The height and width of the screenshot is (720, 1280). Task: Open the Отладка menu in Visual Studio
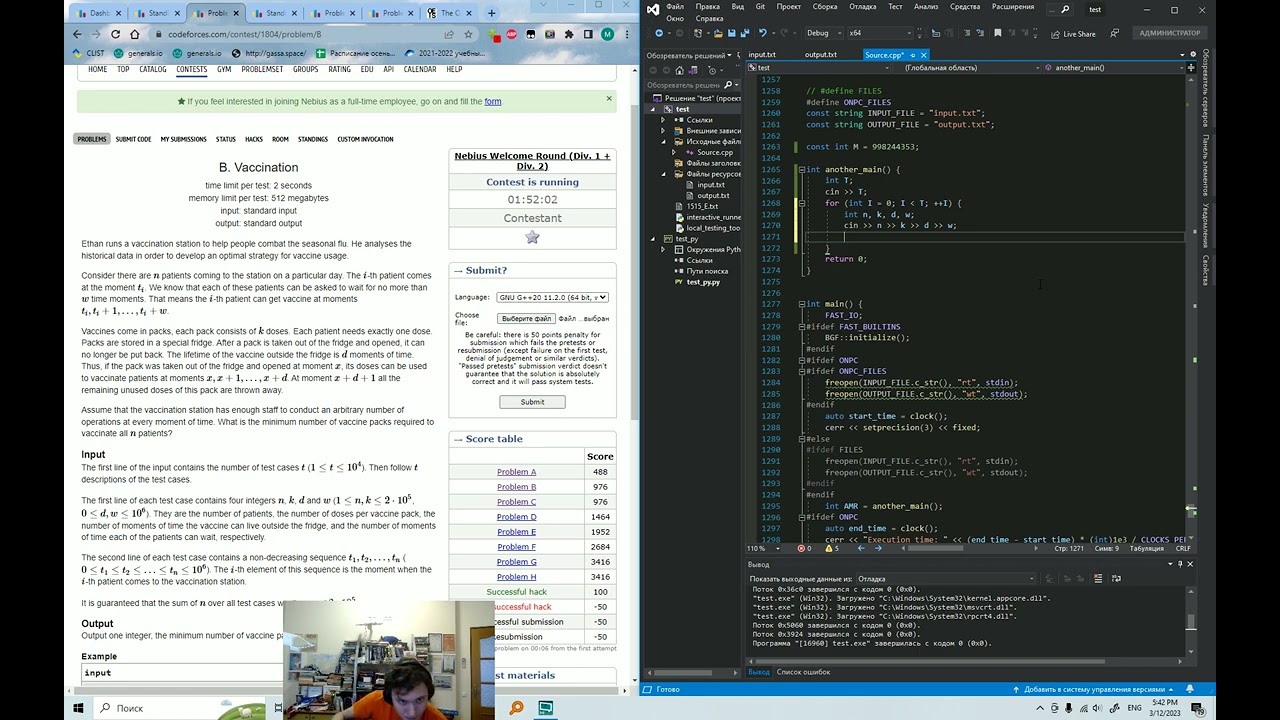863,7
